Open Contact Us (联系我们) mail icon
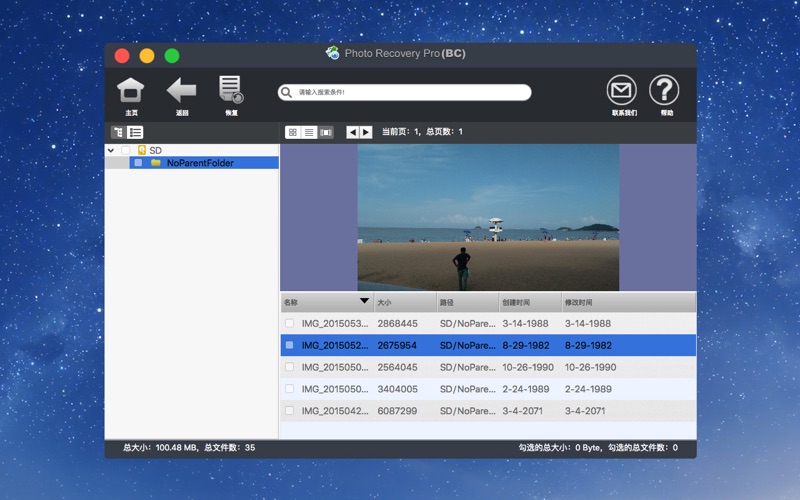 (621, 91)
